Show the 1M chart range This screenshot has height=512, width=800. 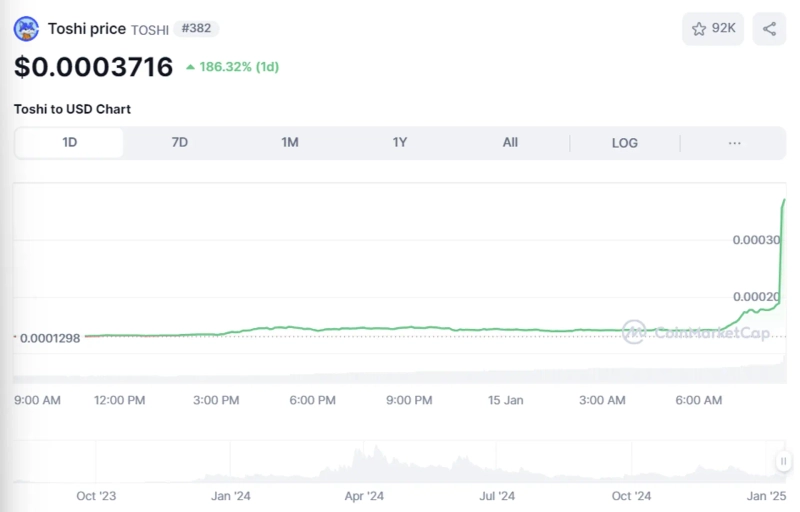[290, 143]
